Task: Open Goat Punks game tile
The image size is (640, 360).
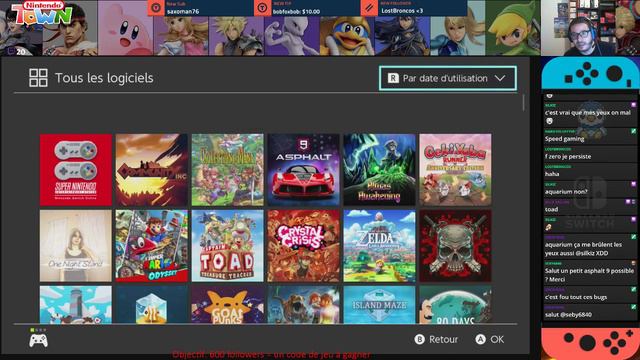Action: point(227,304)
